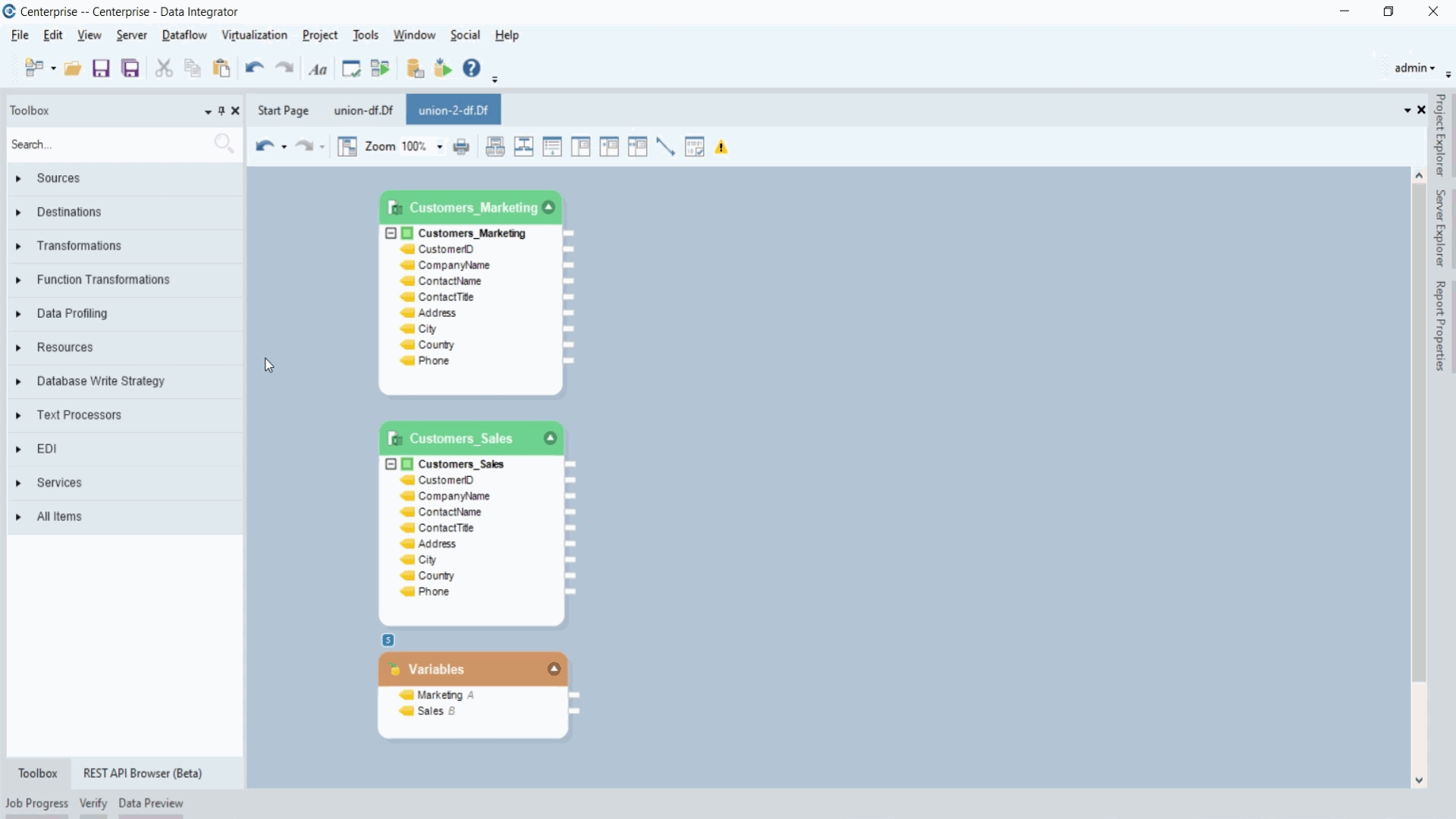The height and width of the screenshot is (819, 1456).
Task: Select the link drawing line tool
Action: tap(666, 147)
